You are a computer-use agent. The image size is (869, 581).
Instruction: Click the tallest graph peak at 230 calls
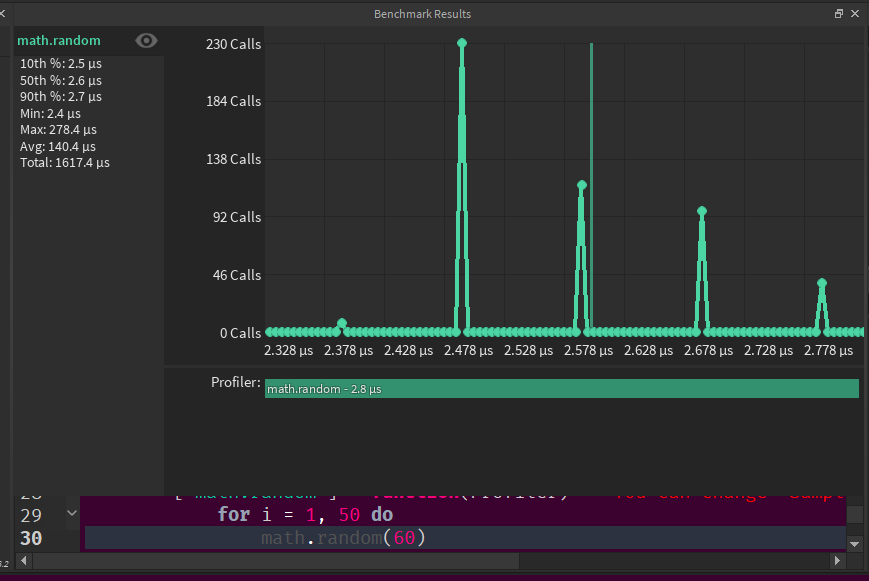[462, 43]
